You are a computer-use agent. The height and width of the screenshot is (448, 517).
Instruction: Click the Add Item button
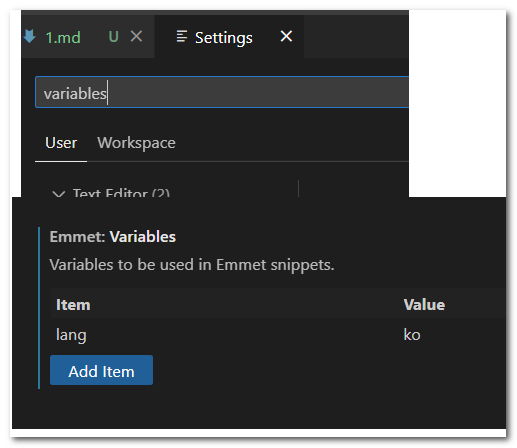[101, 370]
